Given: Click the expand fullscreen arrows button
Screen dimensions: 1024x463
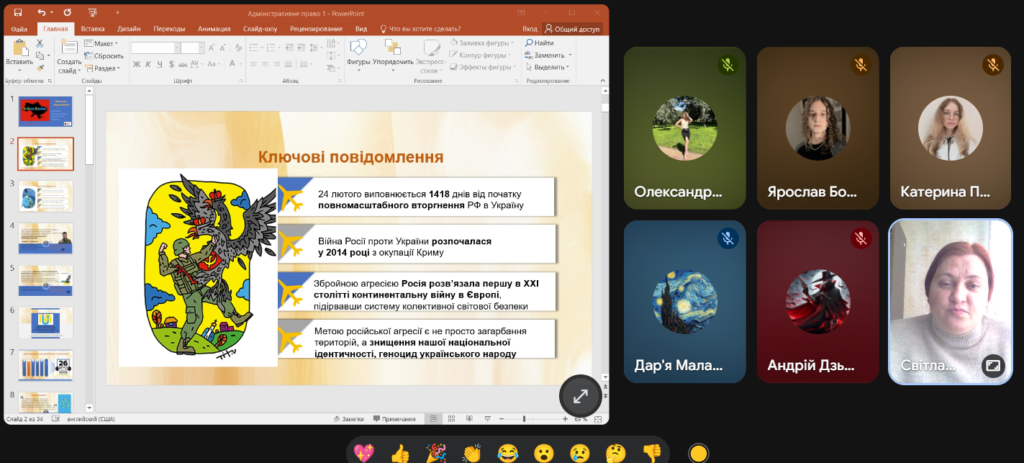Looking at the screenshot, I should (580, 396).
